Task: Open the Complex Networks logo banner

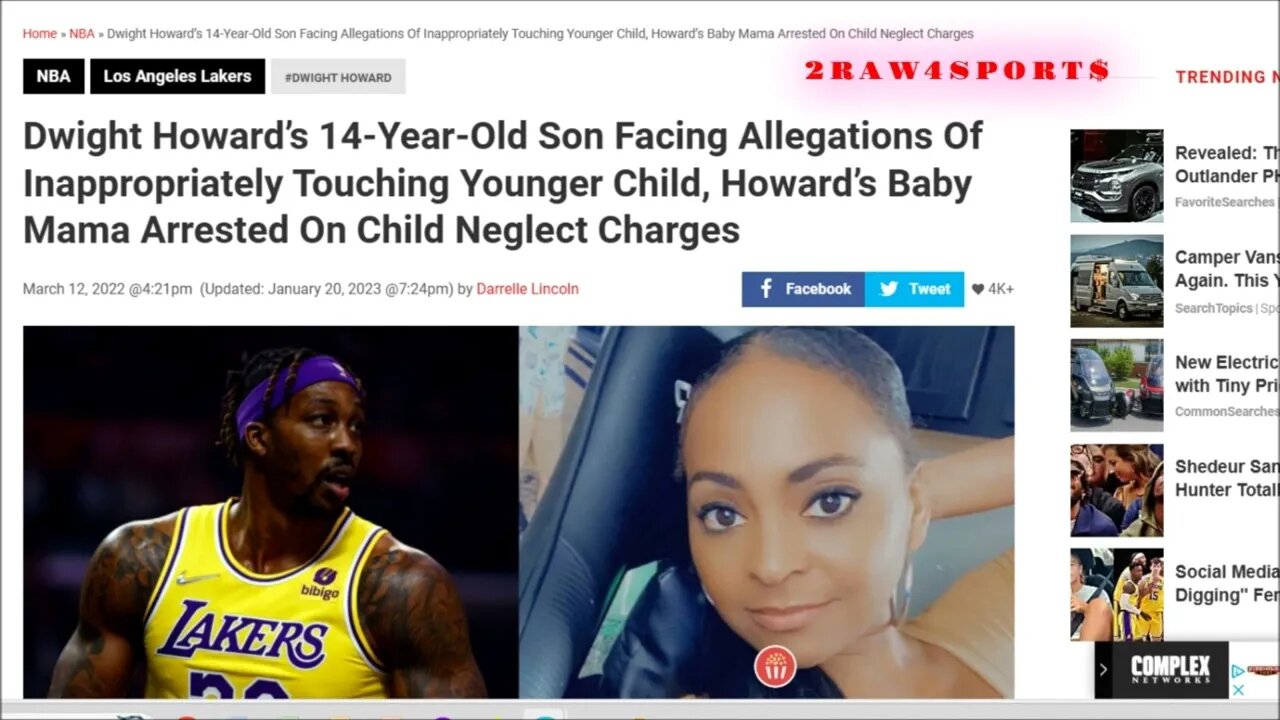Action: 1170,669
